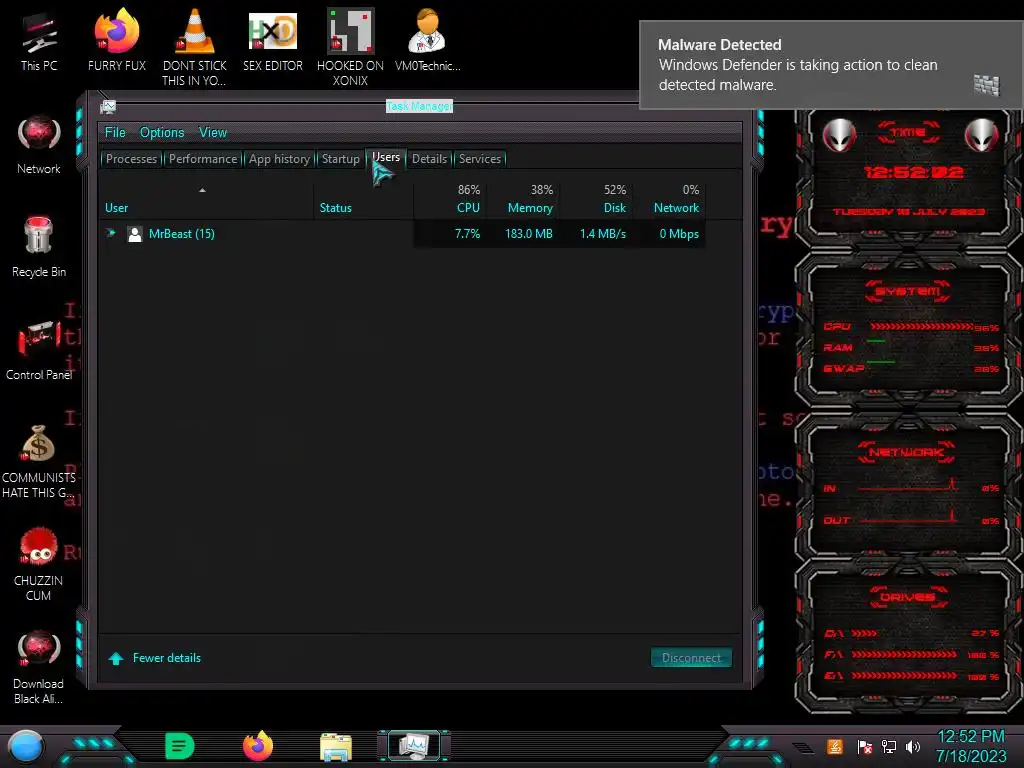Click the orange Java tray icon
Image resolution: width=1024 pixels, height=768 pixels.
click(x=835, y=746)
